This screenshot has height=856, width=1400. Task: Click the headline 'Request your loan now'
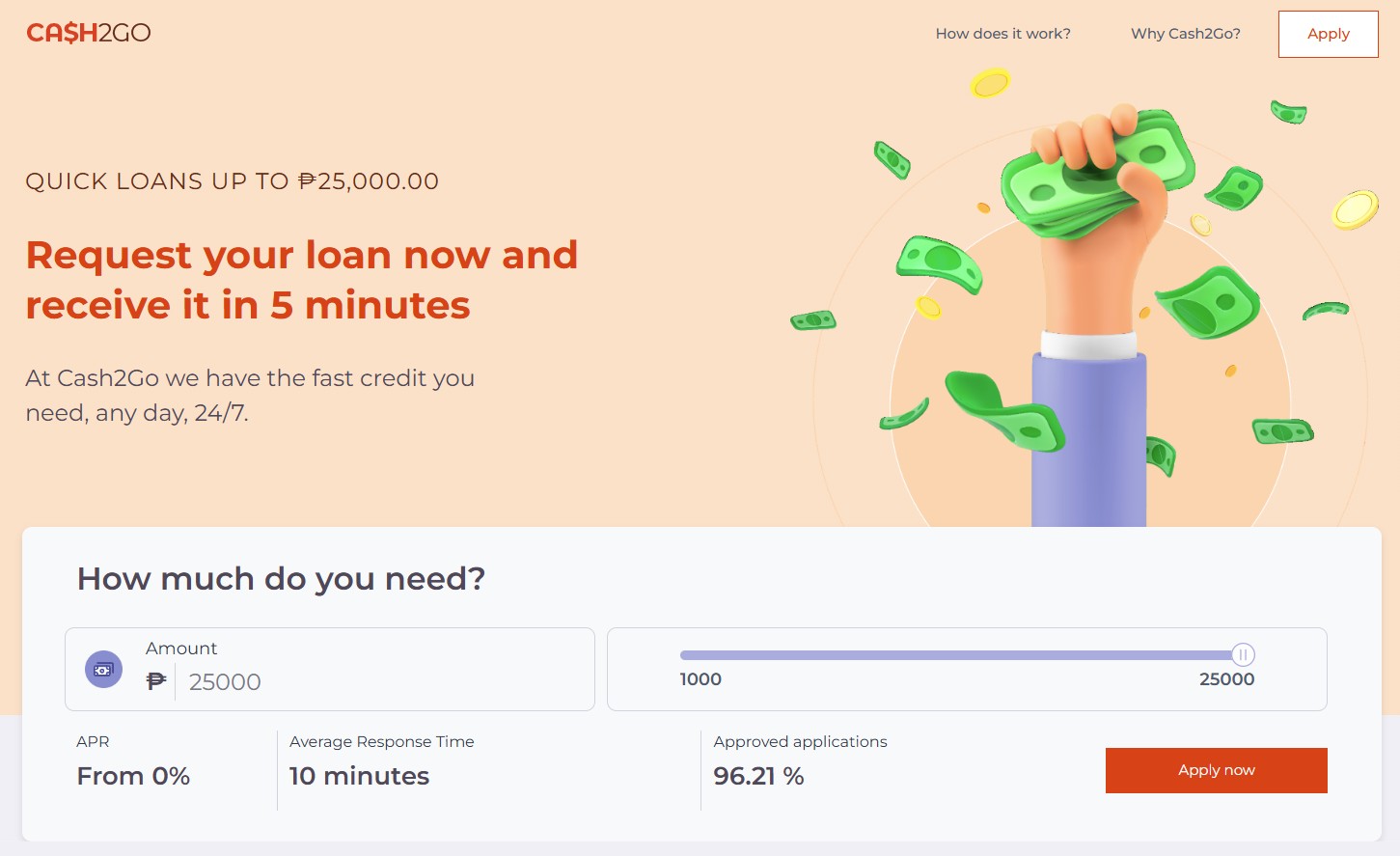tap(302, 255)
